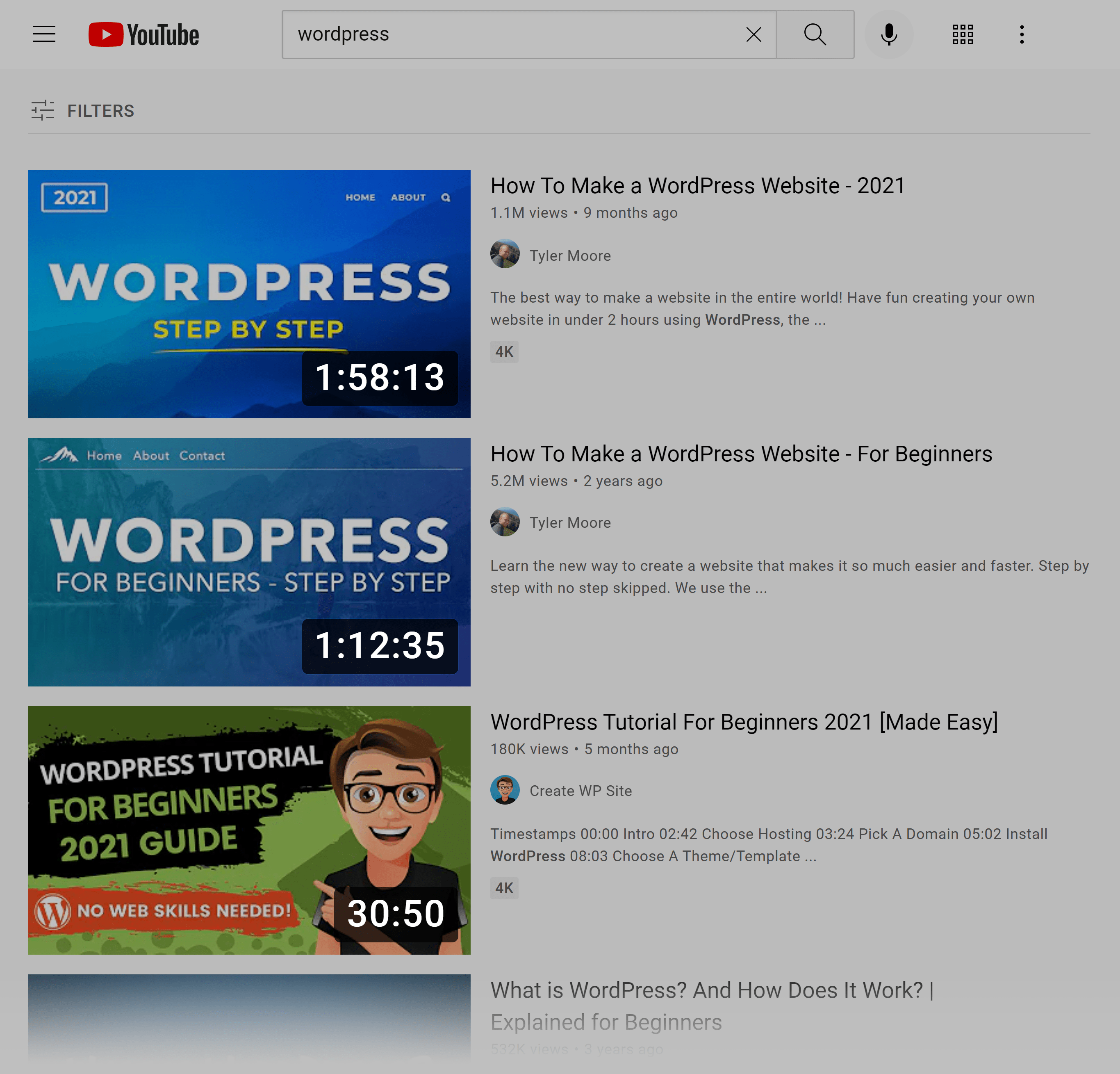
Task: Open the 1:58:13 WordPress Step By Step thumbnail
Action: click(249, 294)
